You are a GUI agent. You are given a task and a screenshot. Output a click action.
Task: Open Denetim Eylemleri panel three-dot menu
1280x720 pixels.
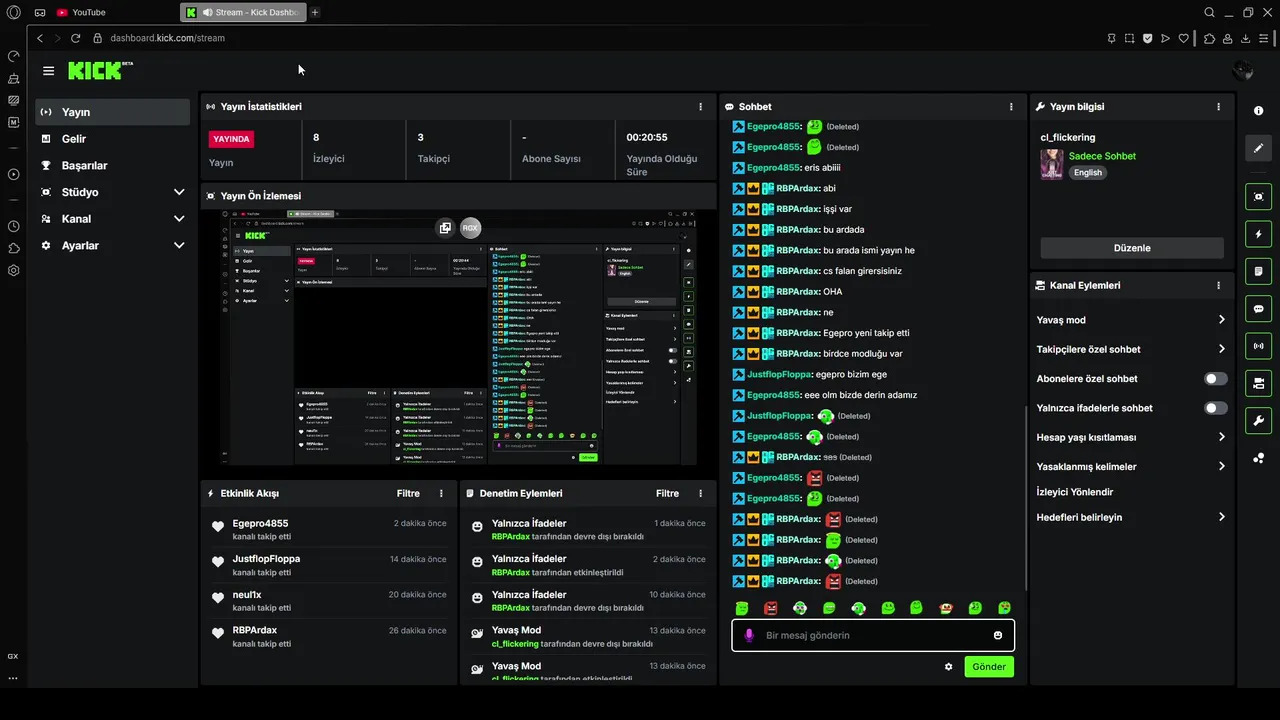pos(700,493)
